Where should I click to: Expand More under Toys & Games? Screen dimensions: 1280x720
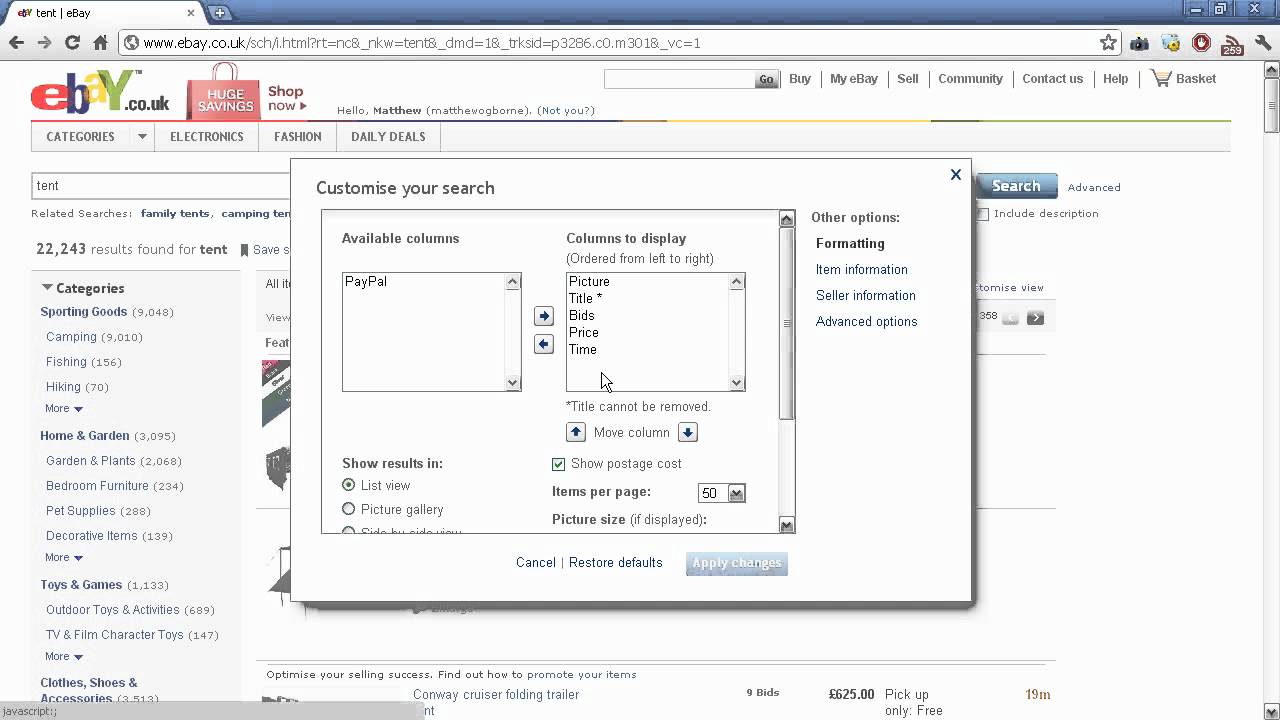pos(64,656)
